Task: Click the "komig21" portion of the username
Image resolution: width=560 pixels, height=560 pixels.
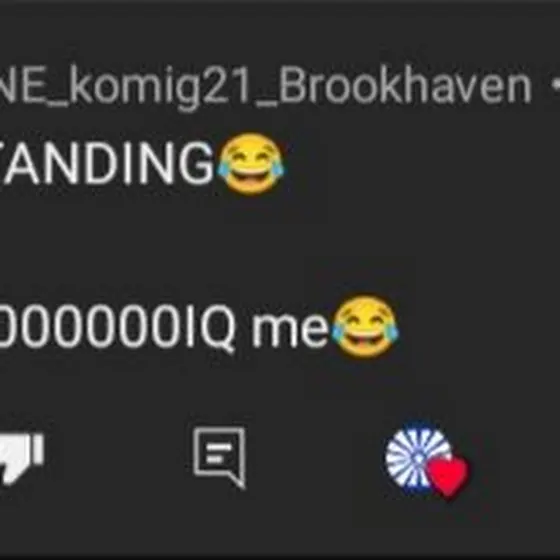Action: (161, 88)
